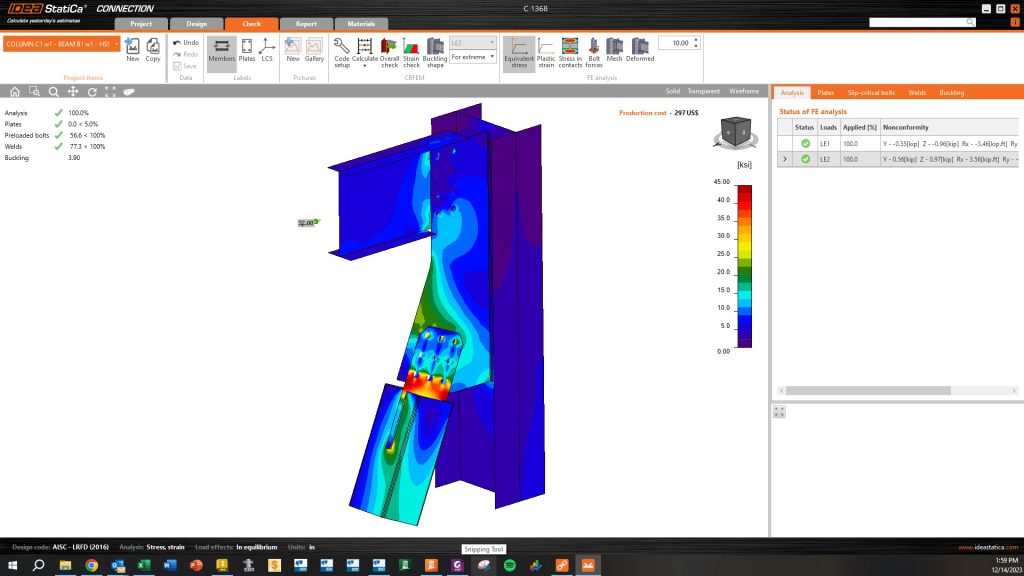Toggle LCS labels

(266, 50)
